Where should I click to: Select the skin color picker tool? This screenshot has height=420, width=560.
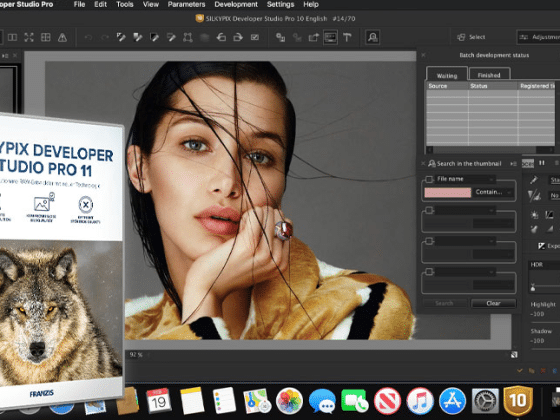coord(171,37)
